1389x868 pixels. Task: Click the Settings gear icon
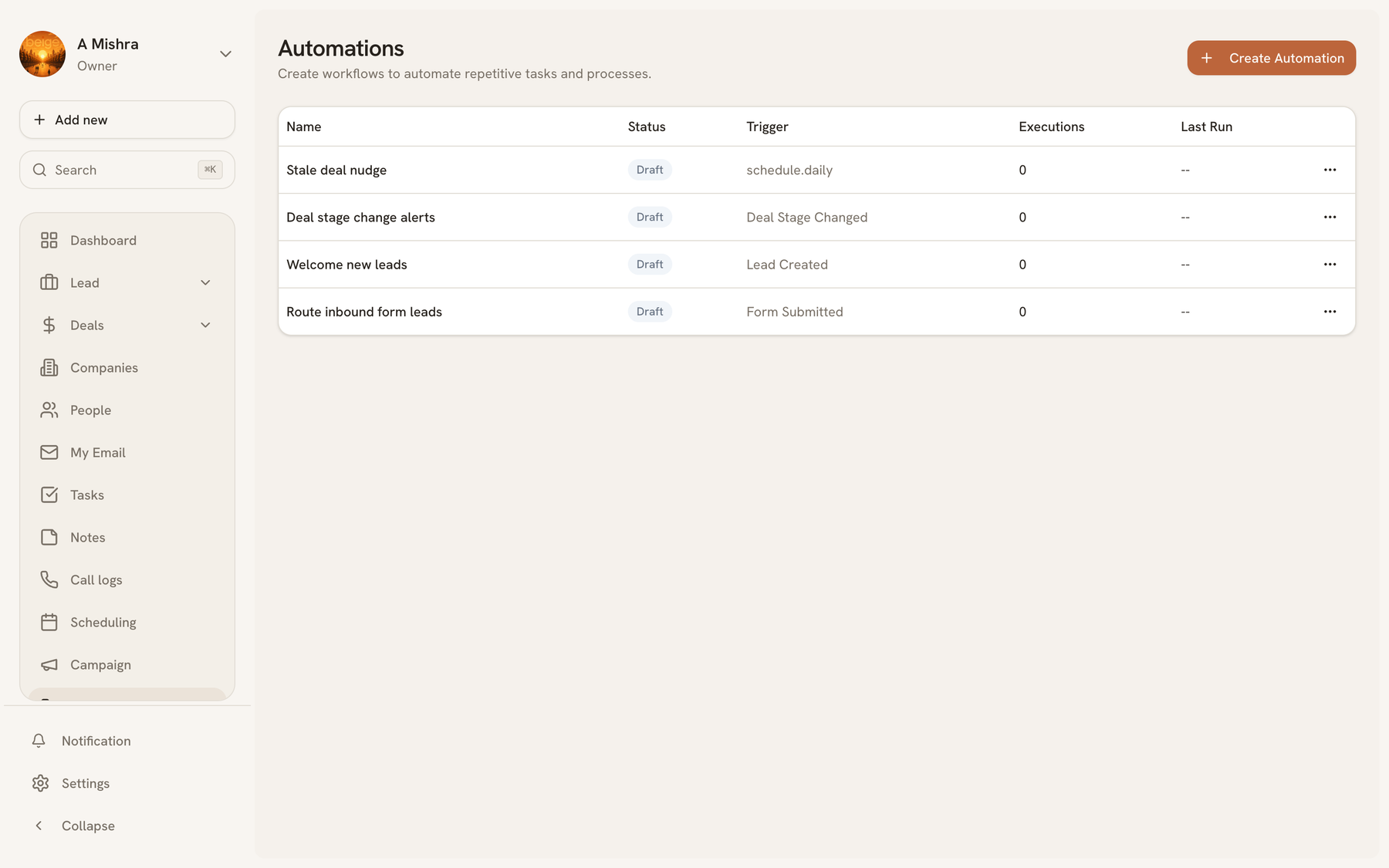tap(40, 783)
